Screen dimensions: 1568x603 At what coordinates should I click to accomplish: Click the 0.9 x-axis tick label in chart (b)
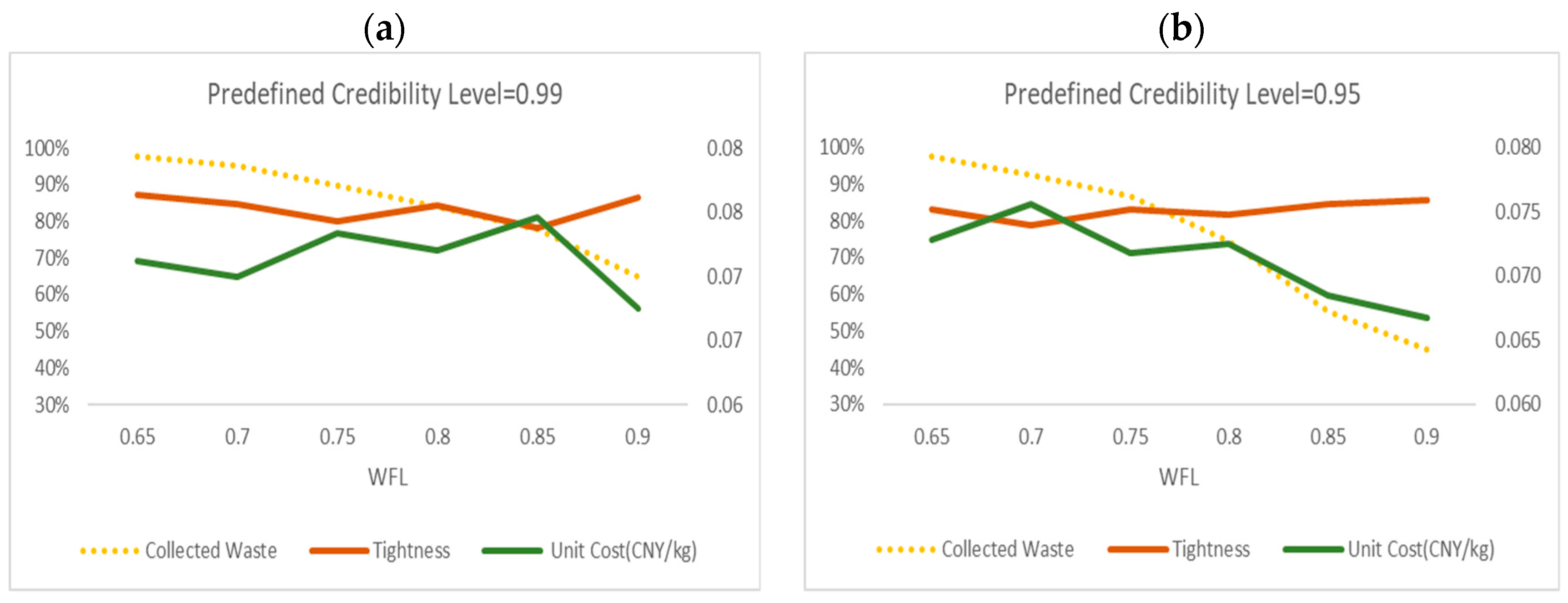coord(1426,437)
